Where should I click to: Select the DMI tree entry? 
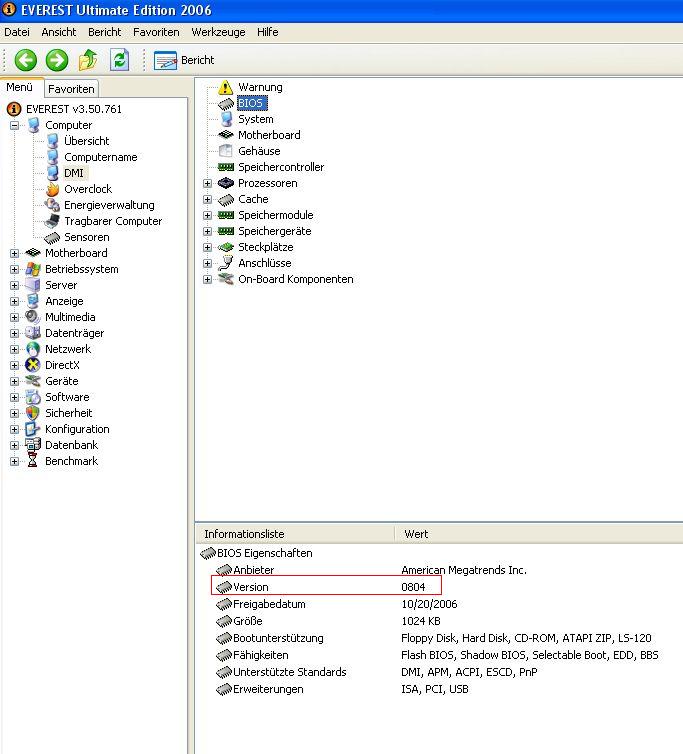[74, 173]
